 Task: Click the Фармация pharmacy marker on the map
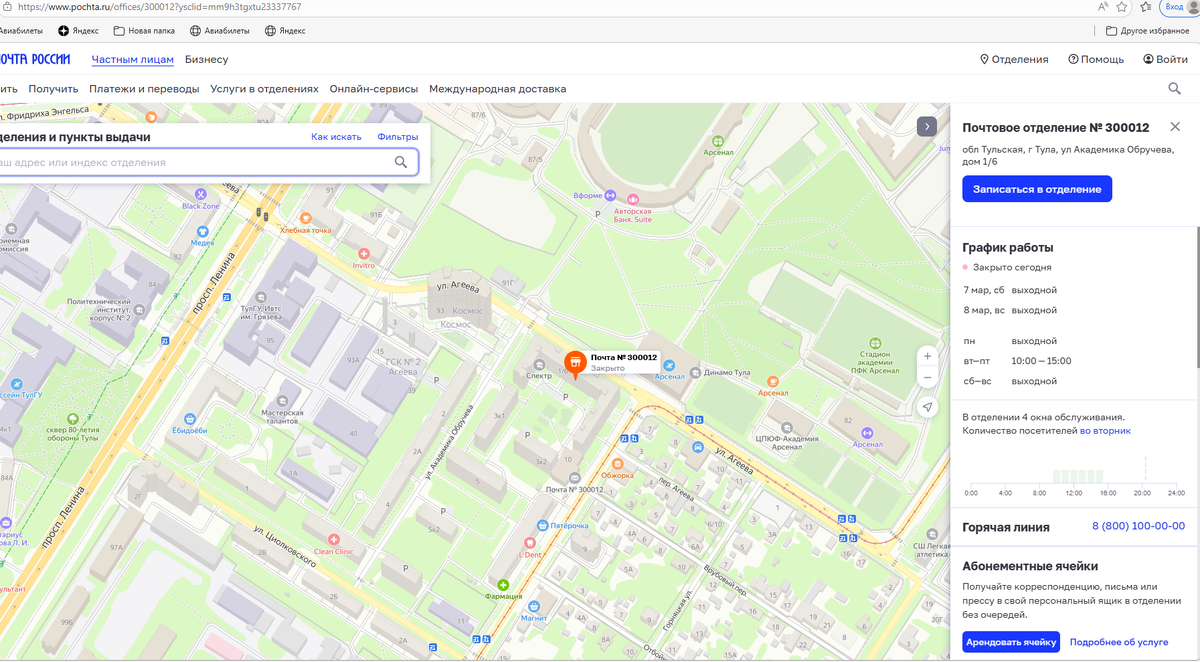pos(503,584)
